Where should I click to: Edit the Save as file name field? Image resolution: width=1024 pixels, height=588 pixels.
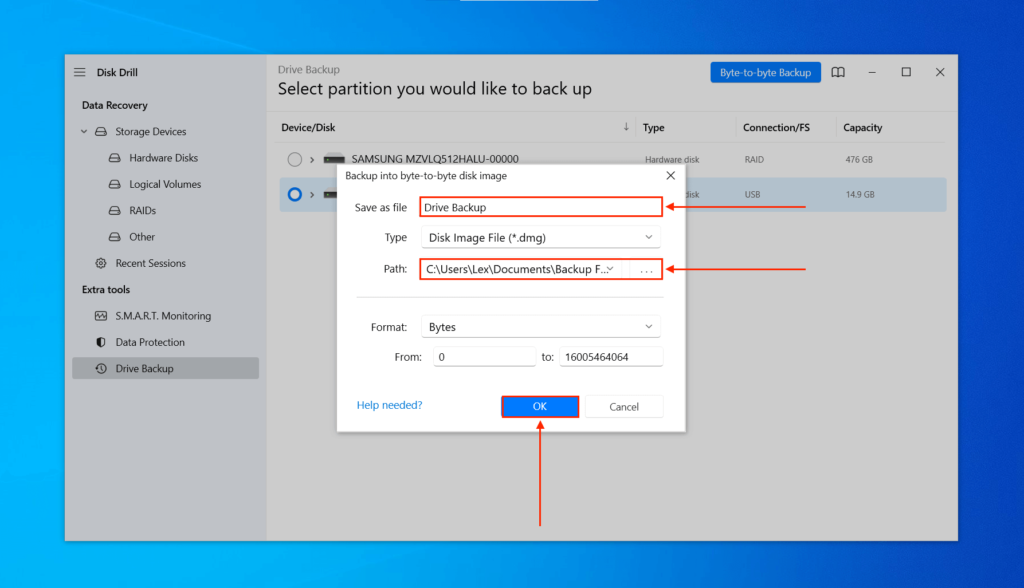point(540,207)
